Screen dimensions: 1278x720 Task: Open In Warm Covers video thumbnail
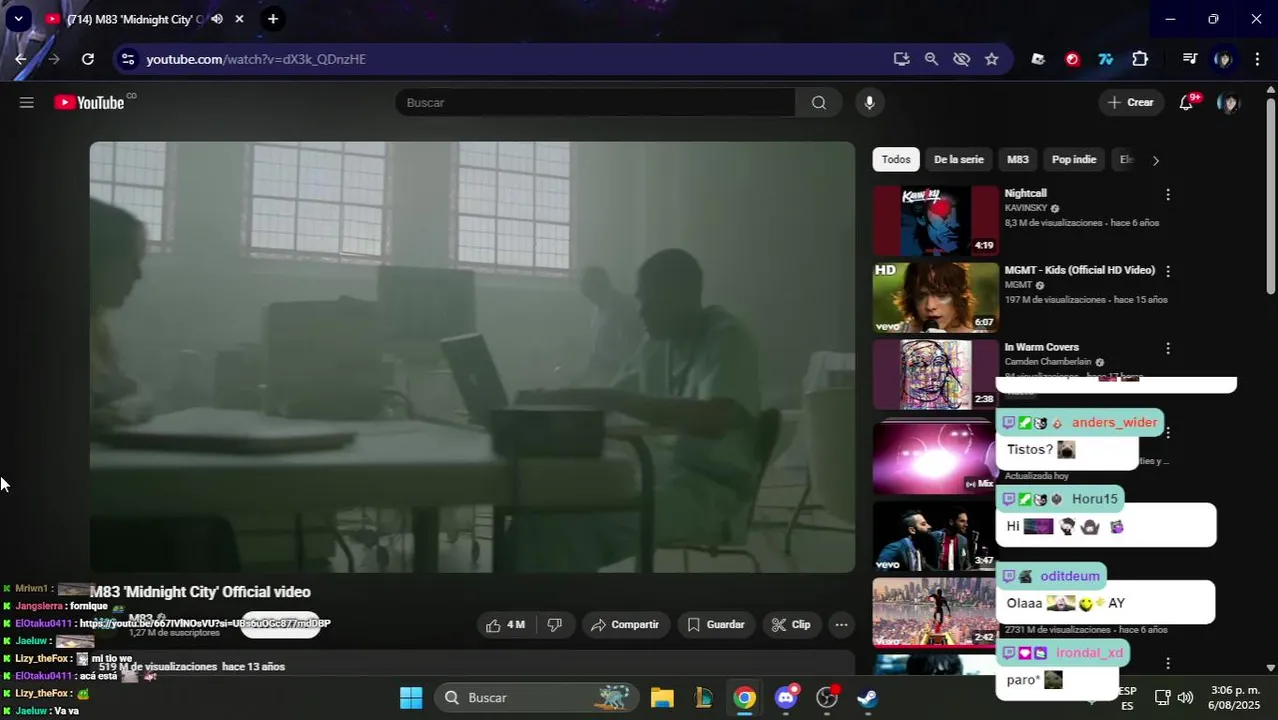[x=935, y=375]
